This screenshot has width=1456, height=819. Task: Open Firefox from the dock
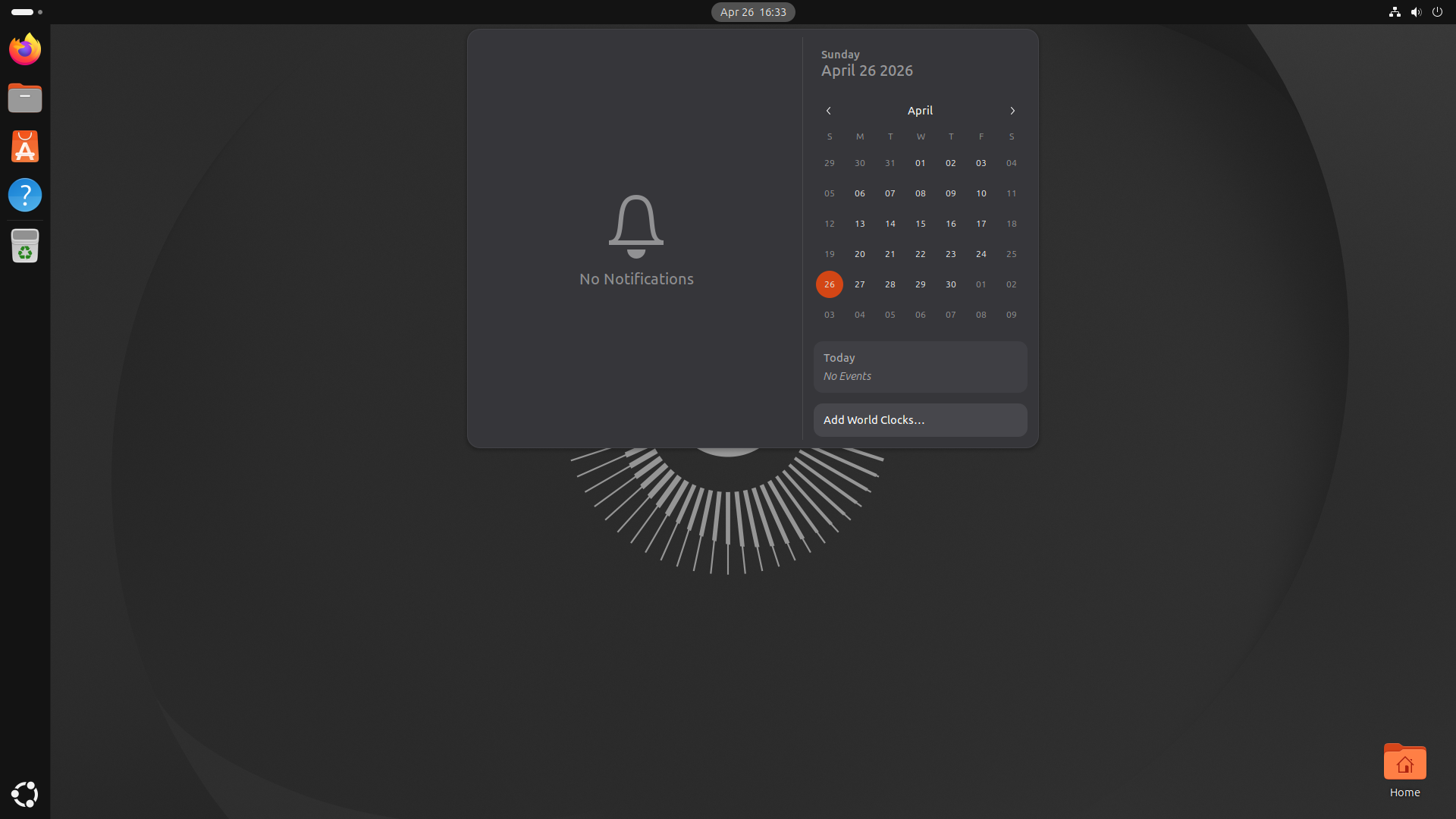click(25, 49)
